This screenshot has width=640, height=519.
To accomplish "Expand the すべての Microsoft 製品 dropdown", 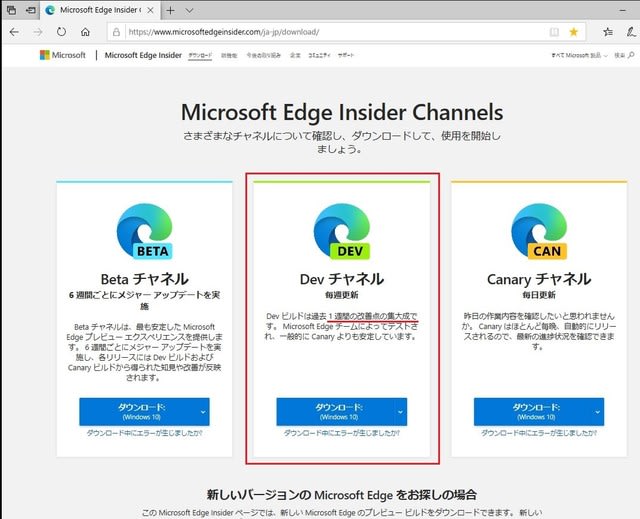I will tap(580, 55).
